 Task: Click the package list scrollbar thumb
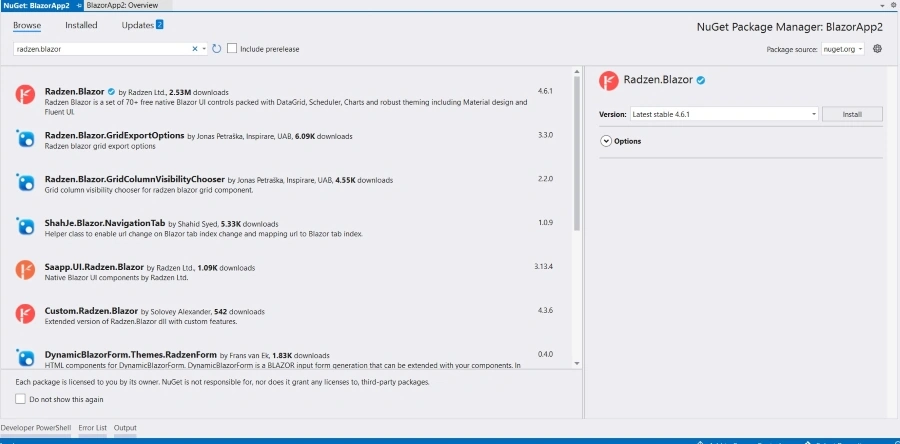[x=577, y=153]
